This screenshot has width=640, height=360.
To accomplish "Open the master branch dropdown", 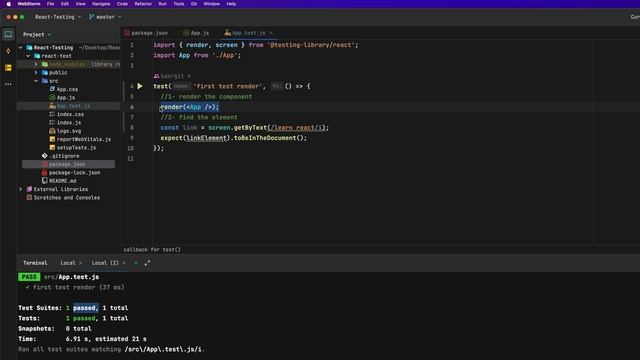I will [x=105, y=17].
